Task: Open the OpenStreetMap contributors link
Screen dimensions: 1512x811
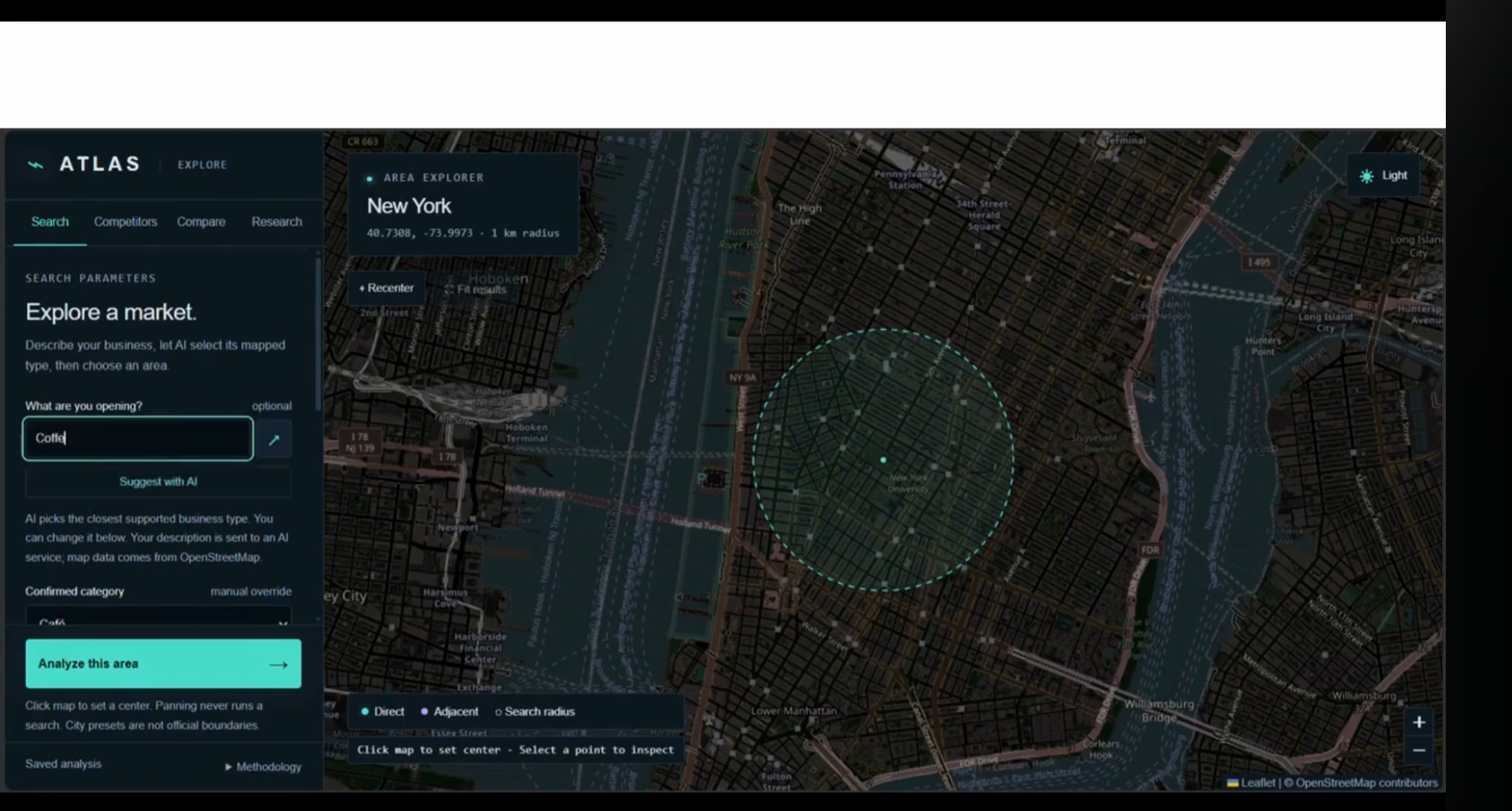Action: (1366, 782)
